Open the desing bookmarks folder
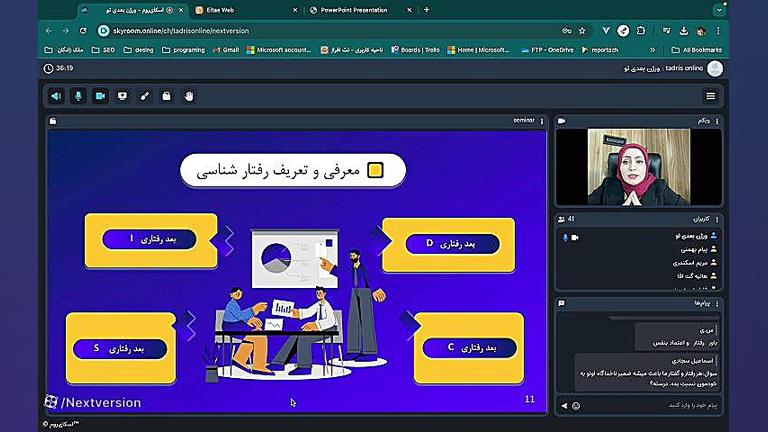 [x=139, y=50]
